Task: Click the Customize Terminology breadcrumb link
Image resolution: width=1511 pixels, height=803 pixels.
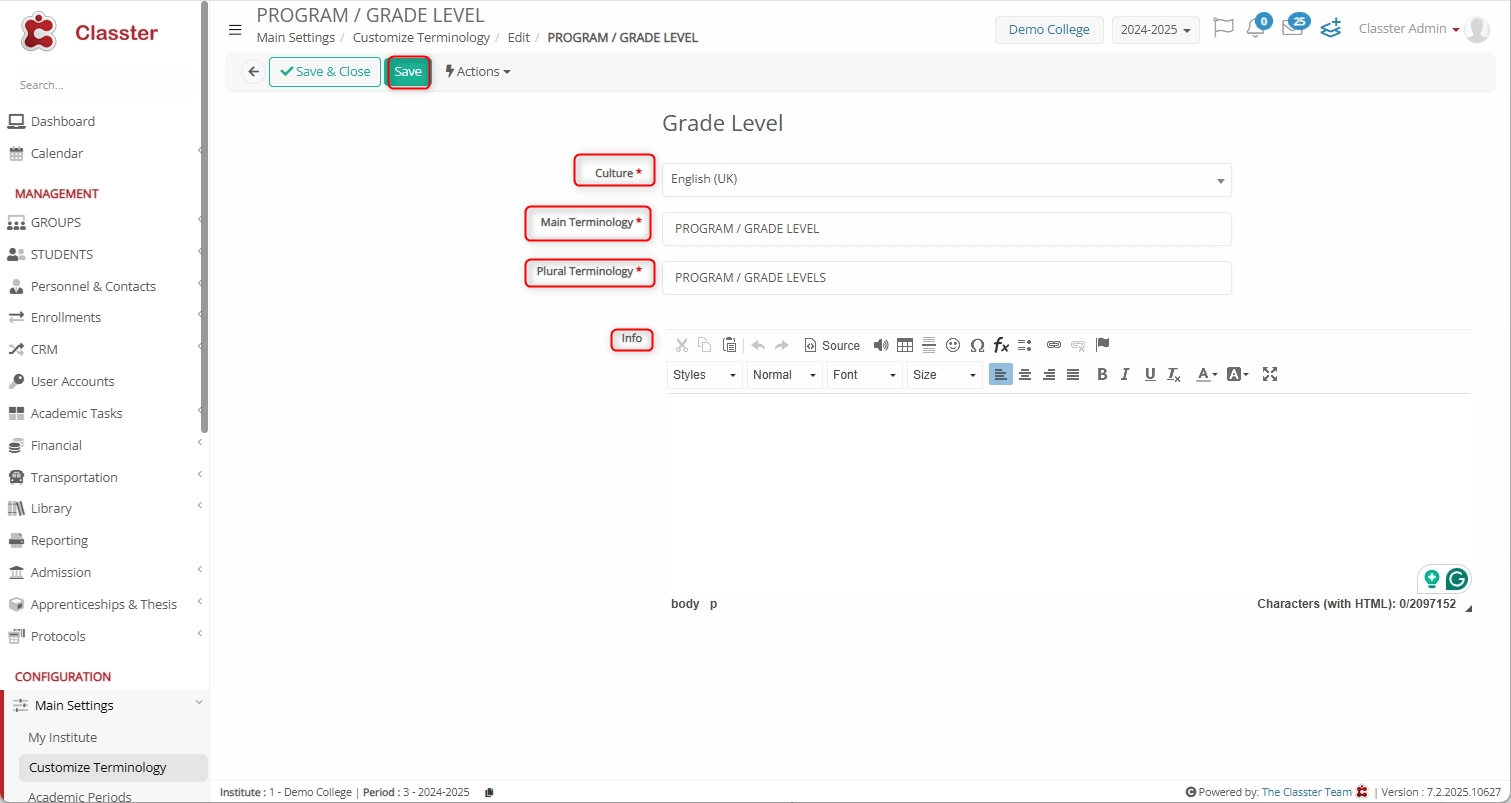Action: [x=421, y=38]
